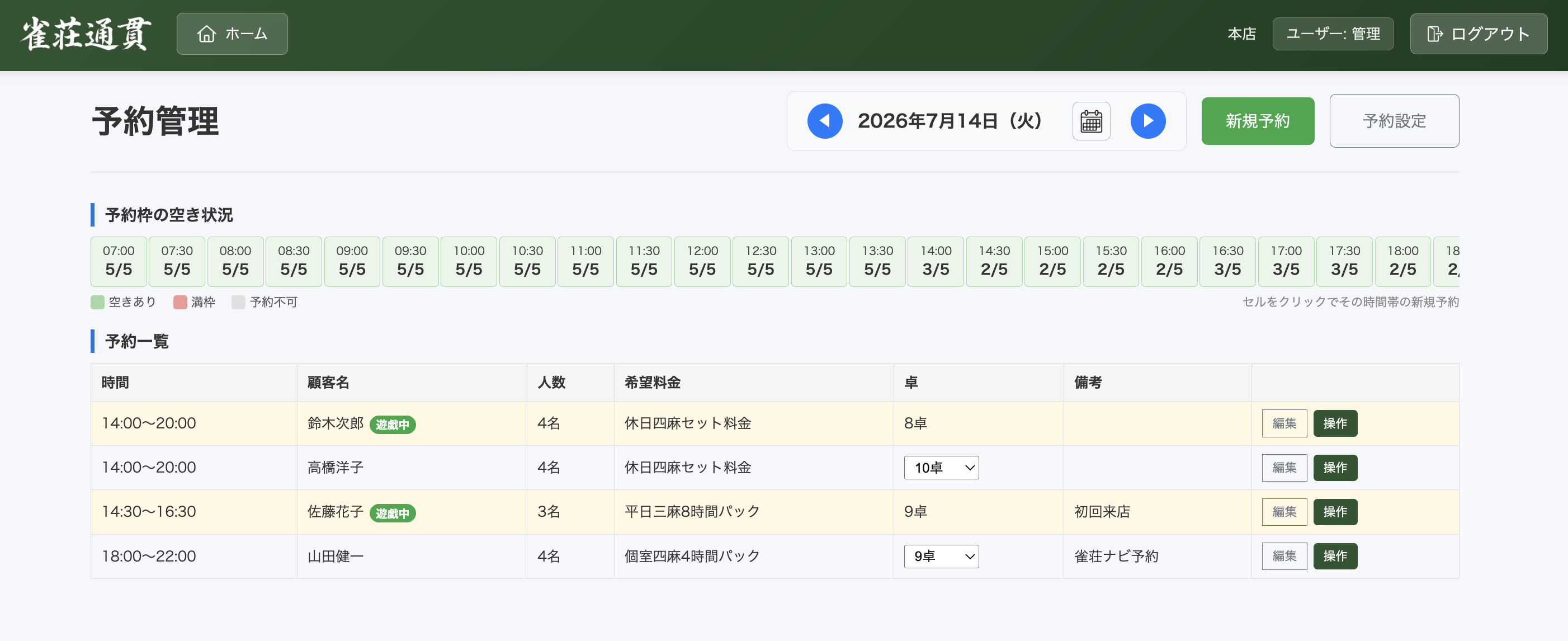The height and width of the screenshot is (641, 1568).
Task: Open 操作 actions for 高橋洋子
Action: coord(1335,468)
